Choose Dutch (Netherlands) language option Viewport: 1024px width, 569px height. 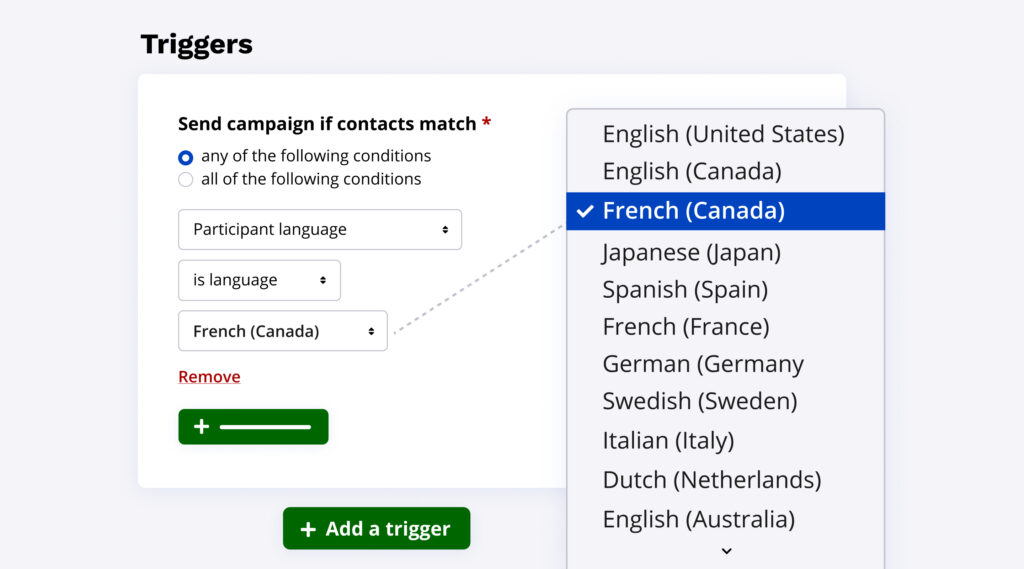coord(712,480)
